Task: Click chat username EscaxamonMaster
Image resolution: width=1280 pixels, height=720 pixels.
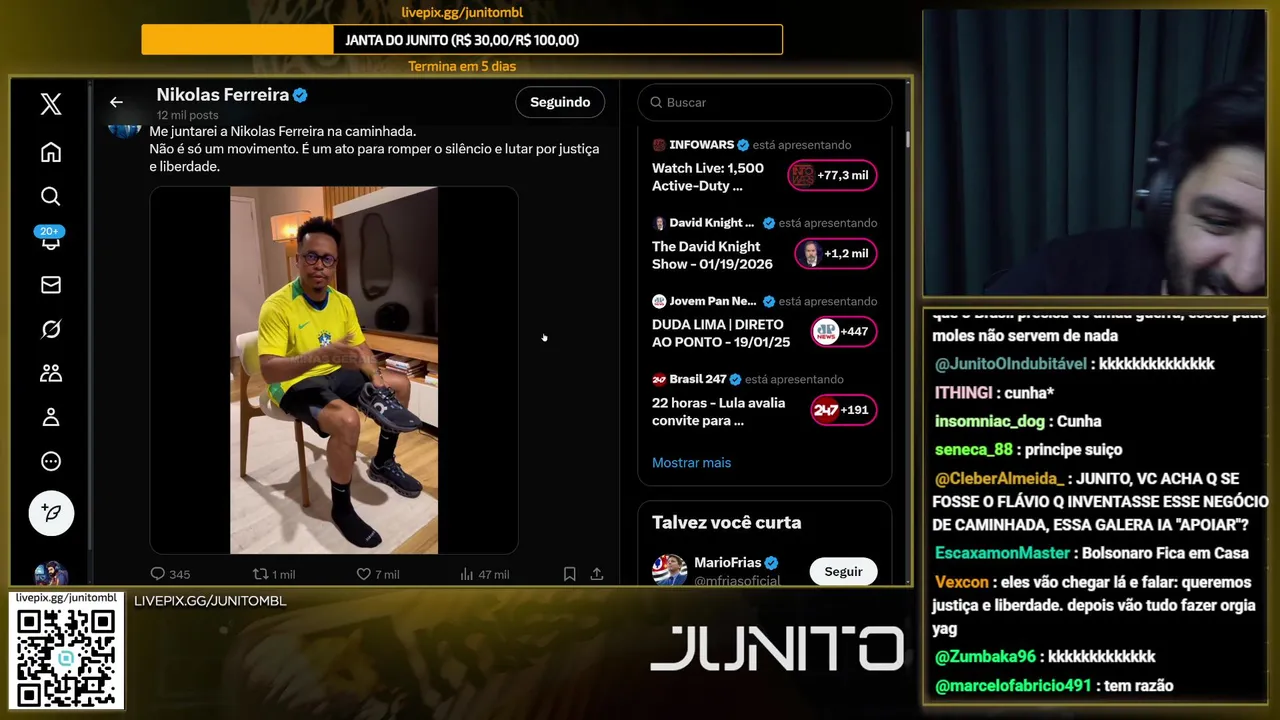Action: (x=1002, y=553)
